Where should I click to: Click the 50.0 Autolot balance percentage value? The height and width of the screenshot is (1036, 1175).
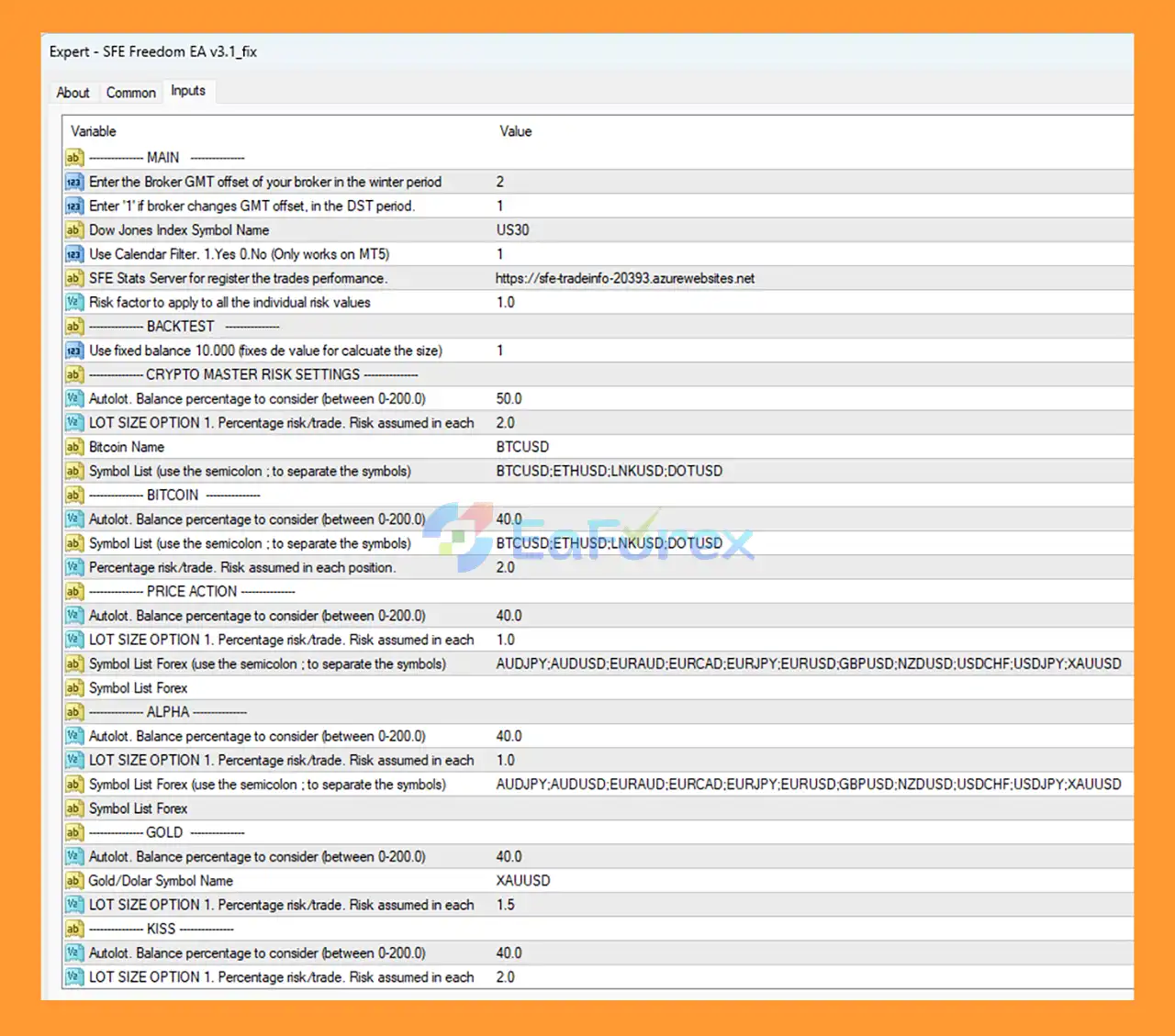coord(509,399)
